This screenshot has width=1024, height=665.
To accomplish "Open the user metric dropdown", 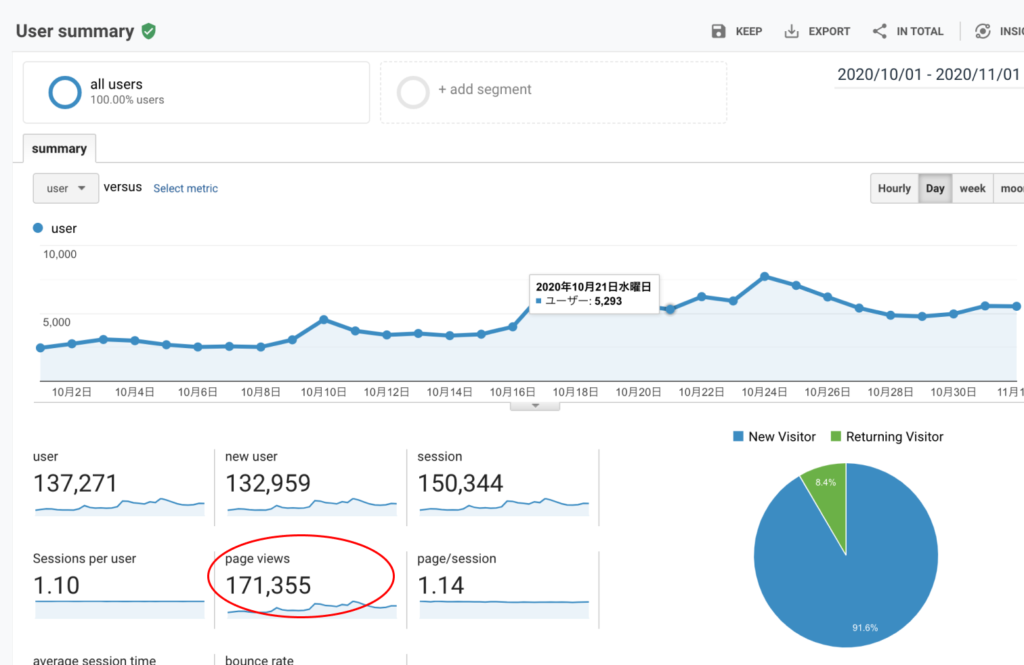I will coord(66,188).
